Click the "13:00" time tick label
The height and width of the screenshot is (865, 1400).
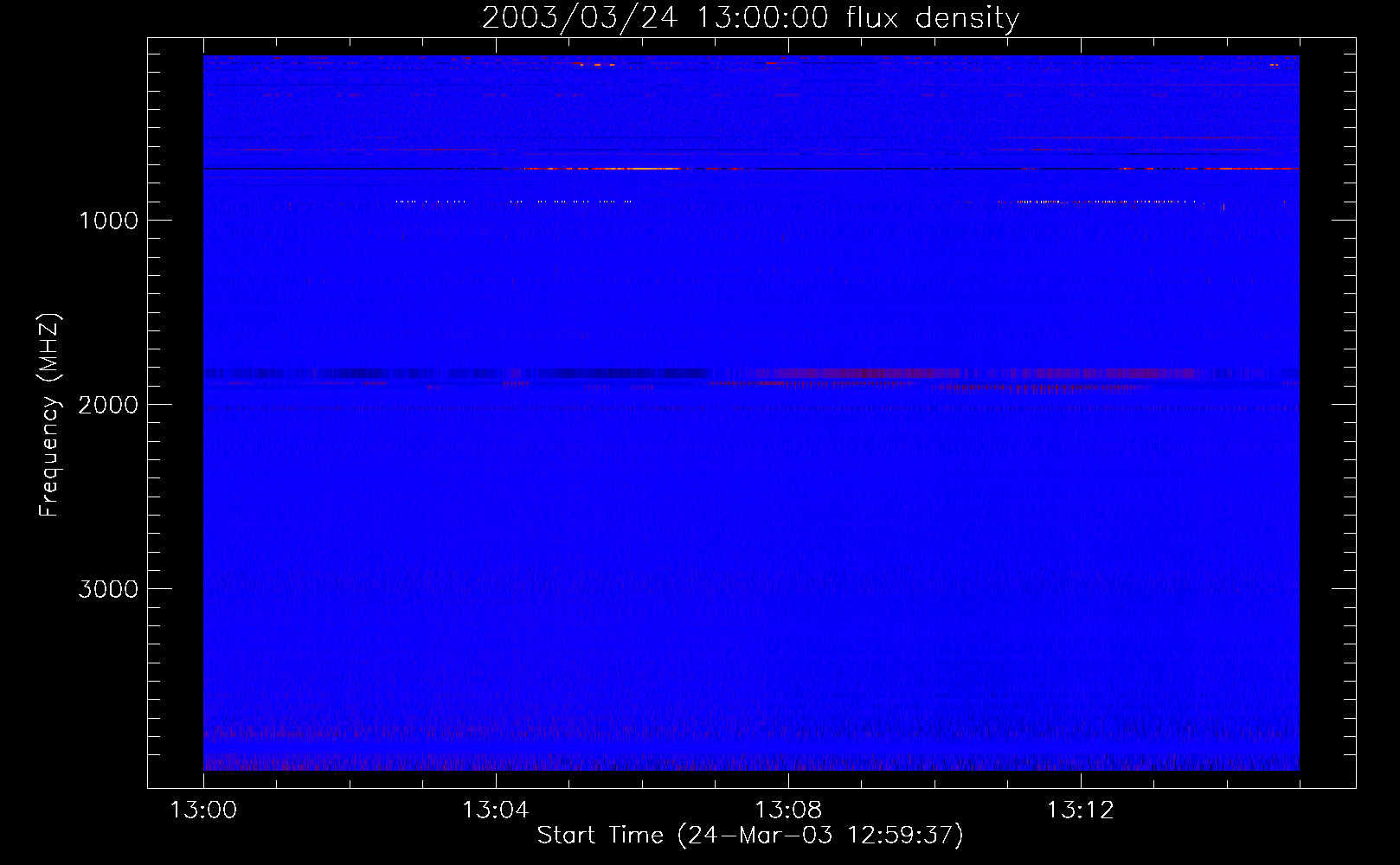coord(203,811)
